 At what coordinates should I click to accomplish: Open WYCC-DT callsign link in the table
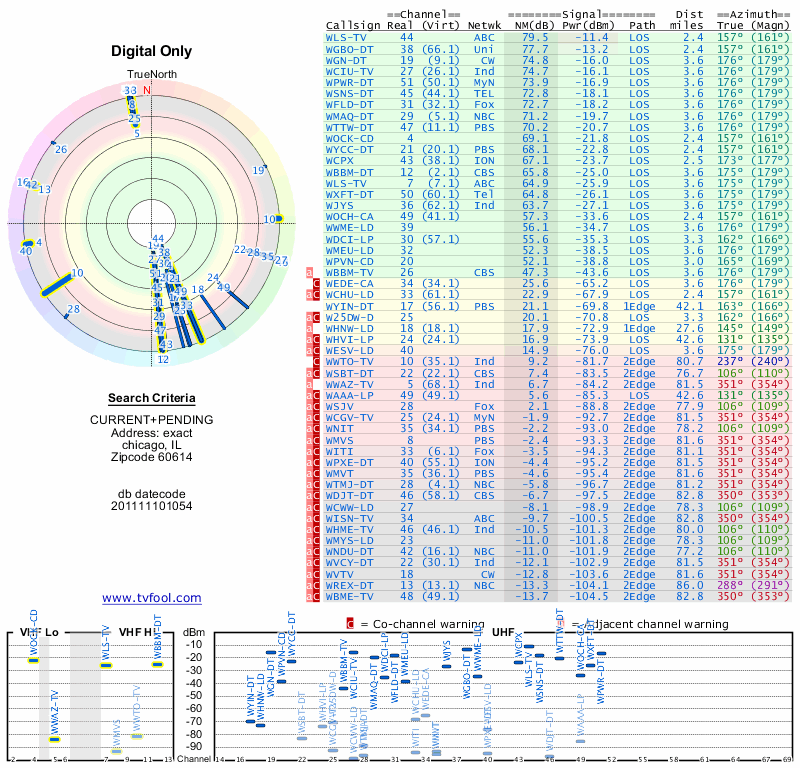click(x=349, y=150)
